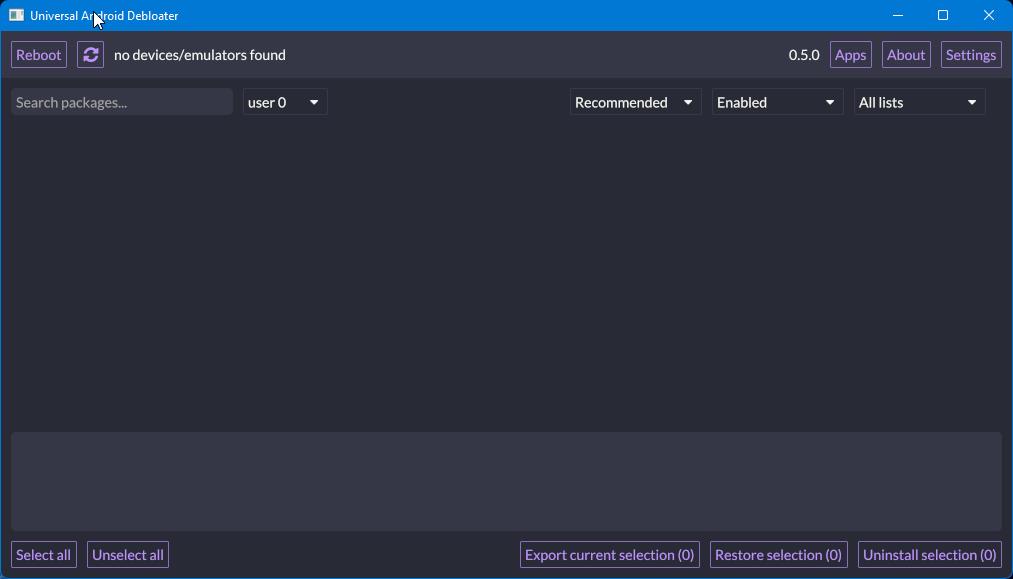
Task: Open the Recommended filter dropdown
Action: coord(634,102)
